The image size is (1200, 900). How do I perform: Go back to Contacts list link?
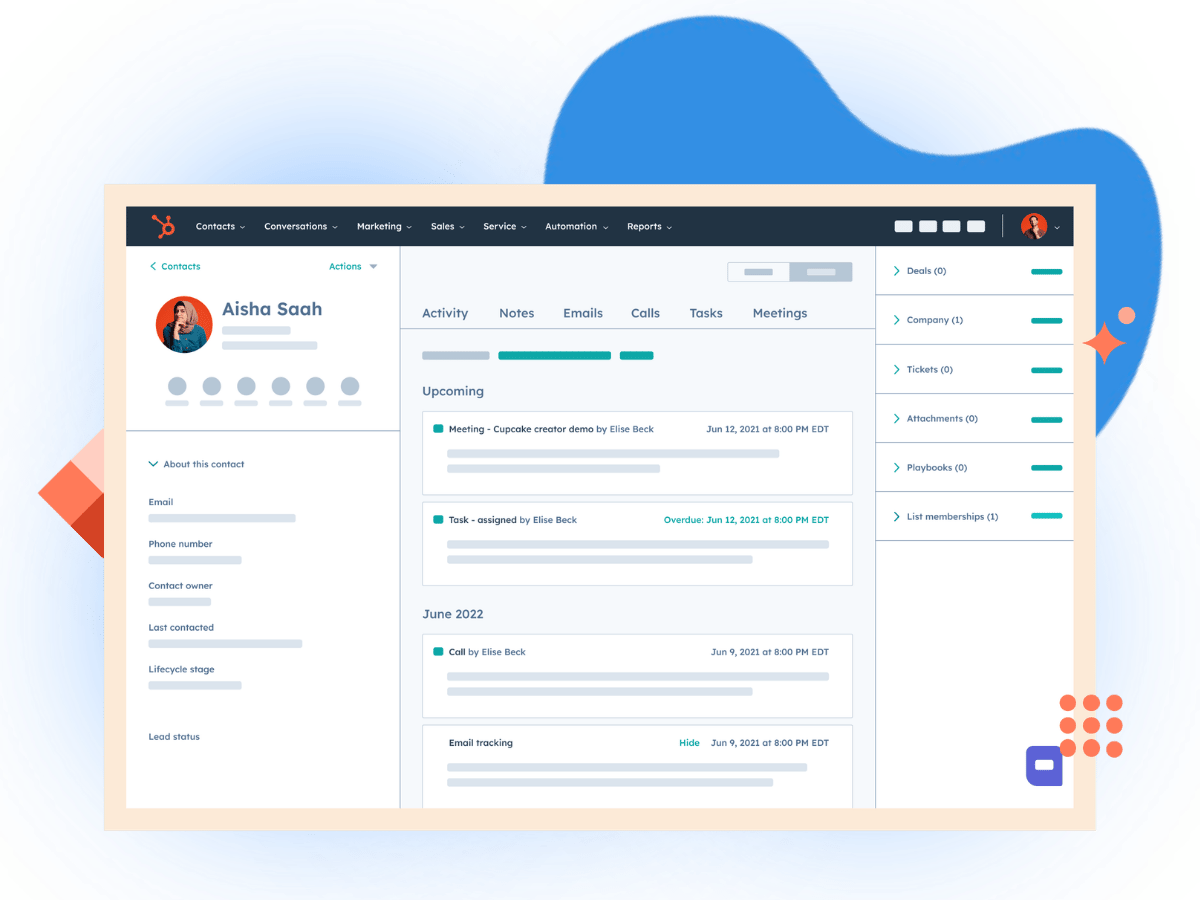[x=175, y=267]
